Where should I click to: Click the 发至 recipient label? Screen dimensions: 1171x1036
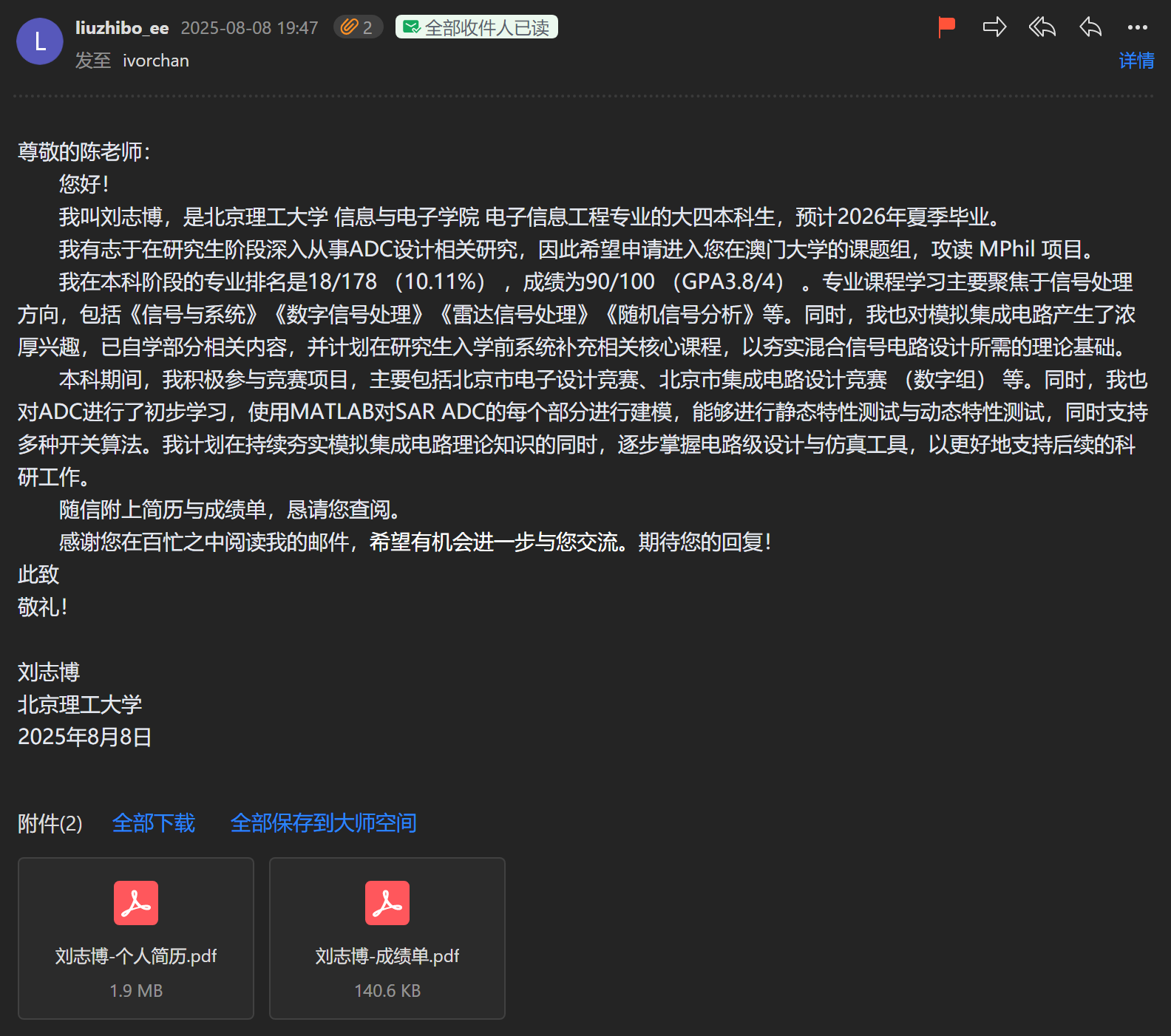(93, 61)
